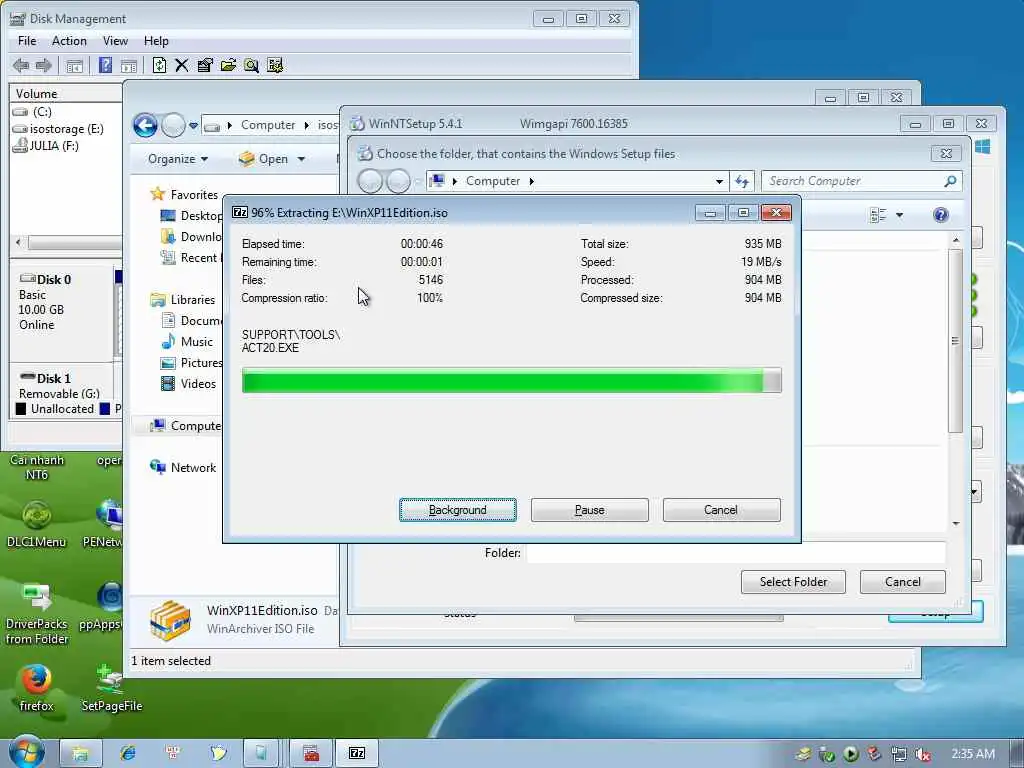Click the Delete X icon in Disk Management toolbar

(x=182, y=65)
